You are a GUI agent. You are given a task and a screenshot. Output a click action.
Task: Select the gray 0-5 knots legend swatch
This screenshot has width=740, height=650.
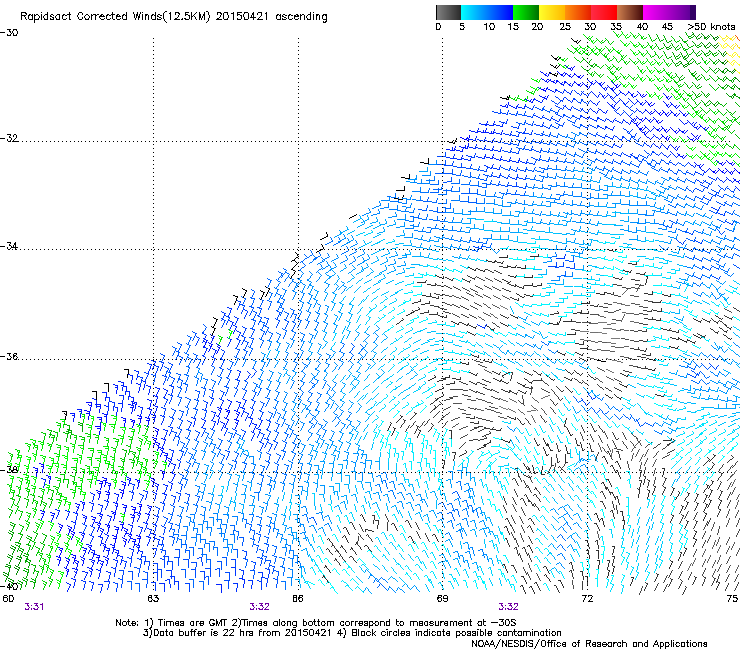448,12
